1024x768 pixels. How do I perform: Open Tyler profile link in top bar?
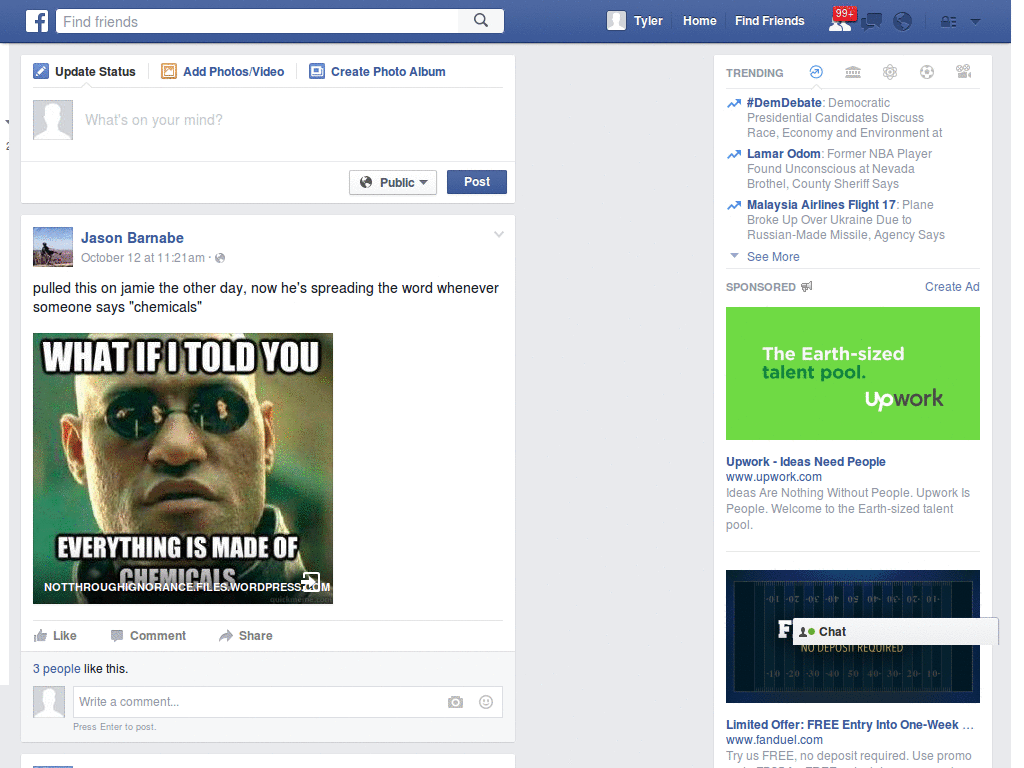(x=648, y=21)
